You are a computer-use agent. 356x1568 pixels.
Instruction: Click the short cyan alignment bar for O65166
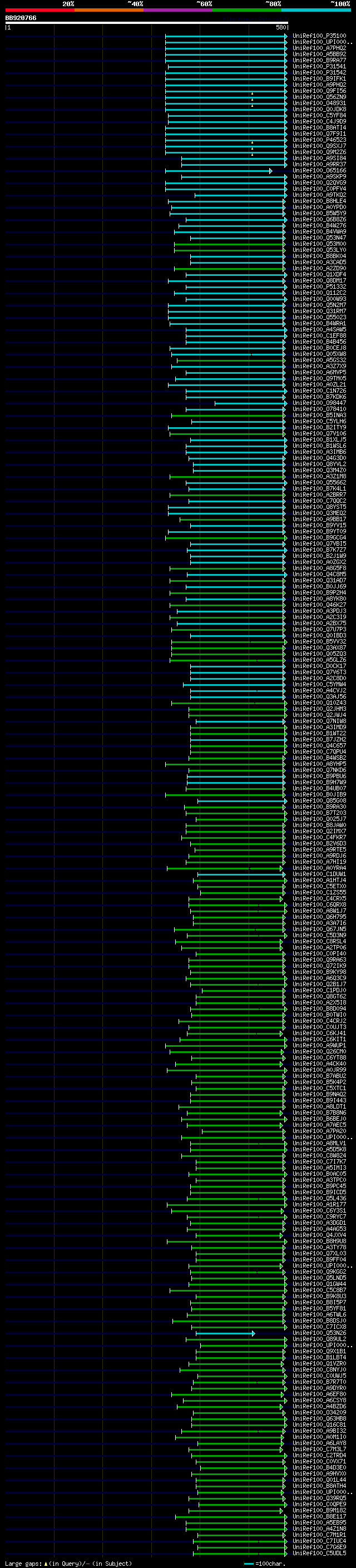point(219,171)
